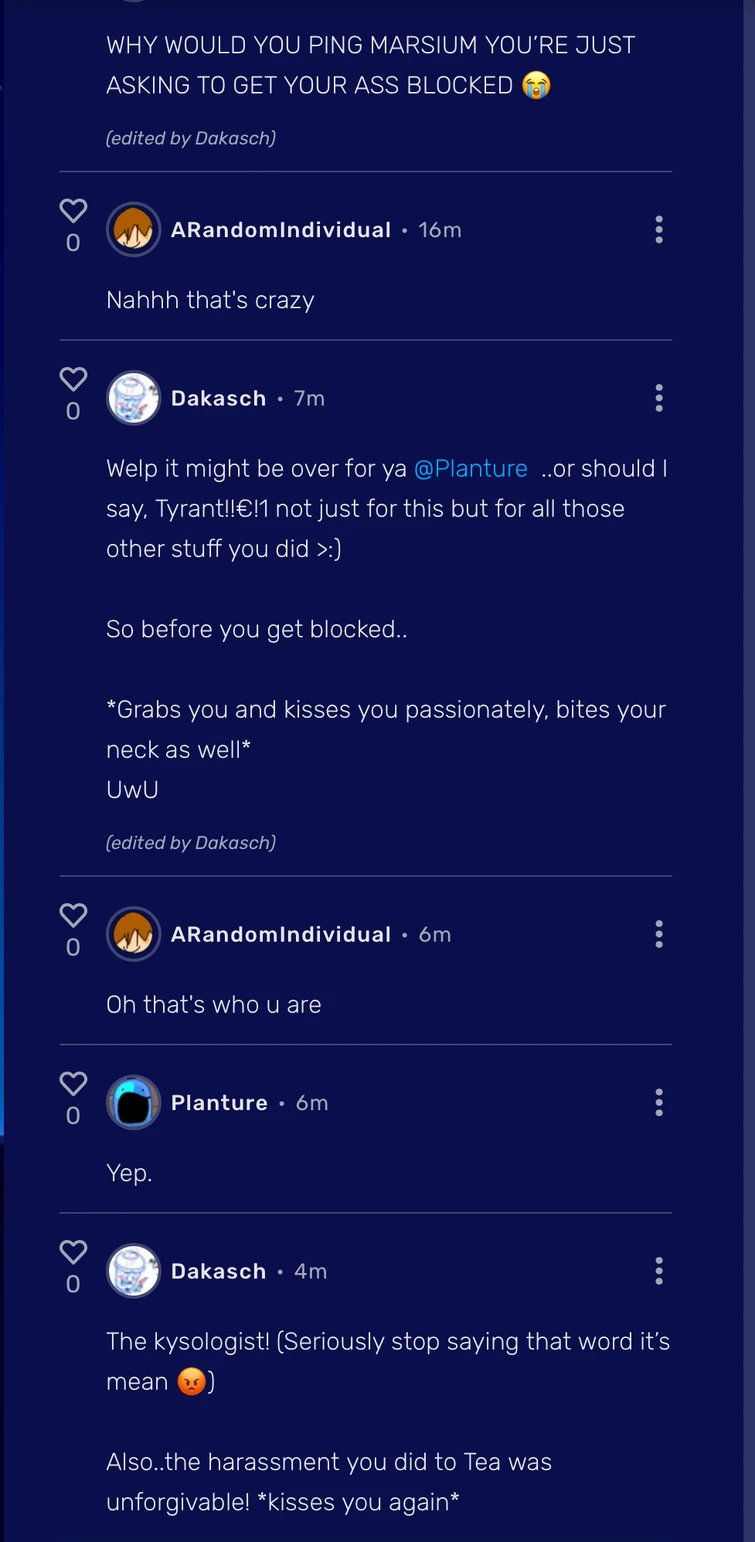755x1542 pixels.
Task: Click Dakasch's avatar on the 4m comment
Action: point(133,1271)
